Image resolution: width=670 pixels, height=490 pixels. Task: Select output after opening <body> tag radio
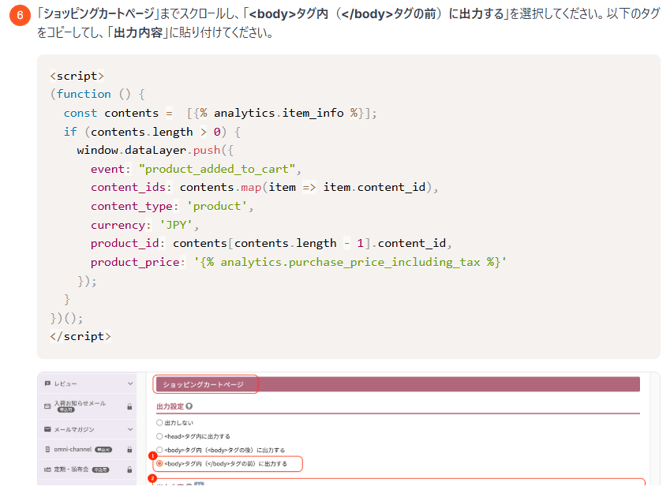[x=160, y=450]
